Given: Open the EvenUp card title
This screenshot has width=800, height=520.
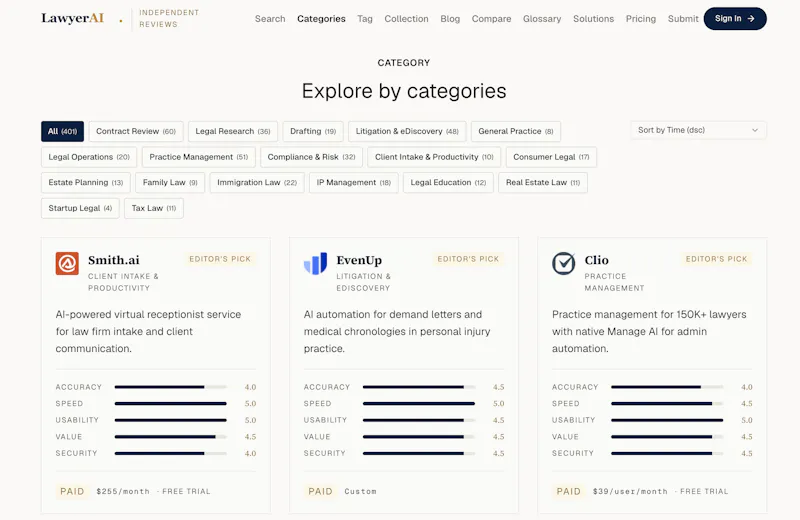Looking at the screenshot, I should [359, 260].
